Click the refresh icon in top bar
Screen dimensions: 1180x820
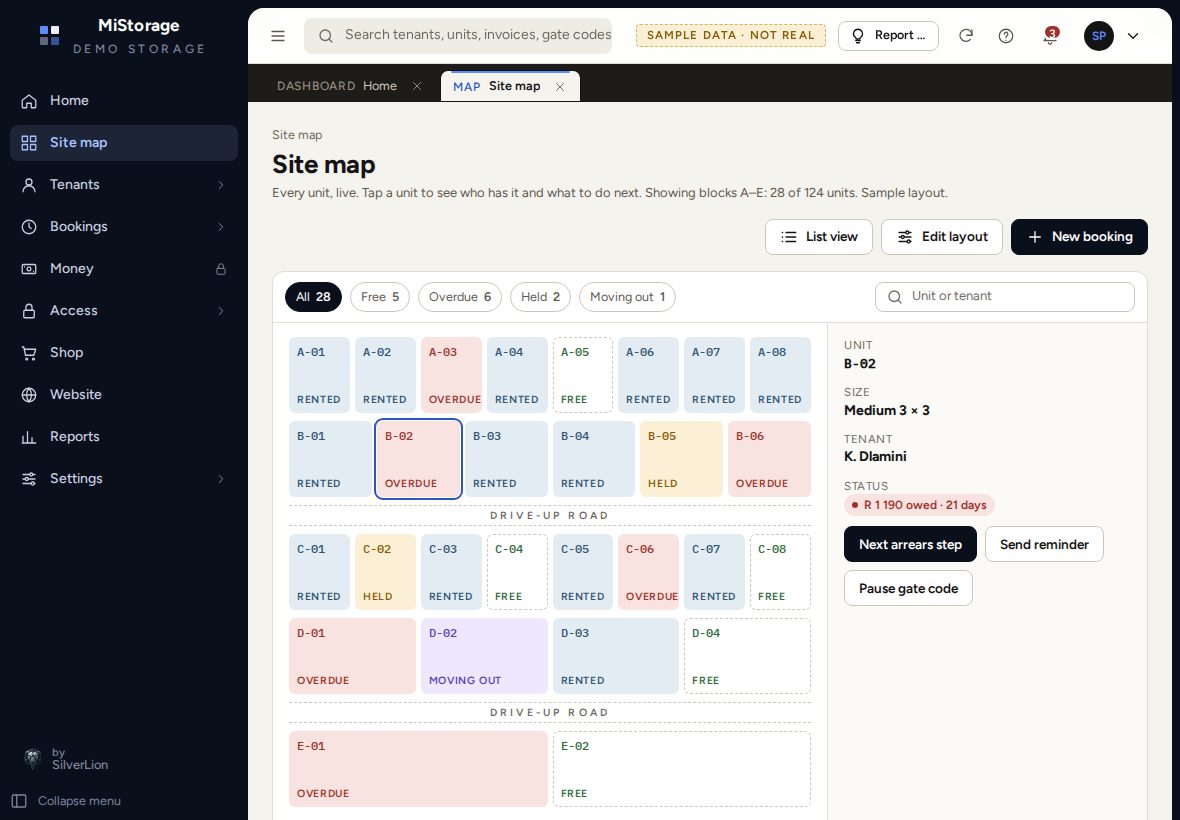click(966, 35)
